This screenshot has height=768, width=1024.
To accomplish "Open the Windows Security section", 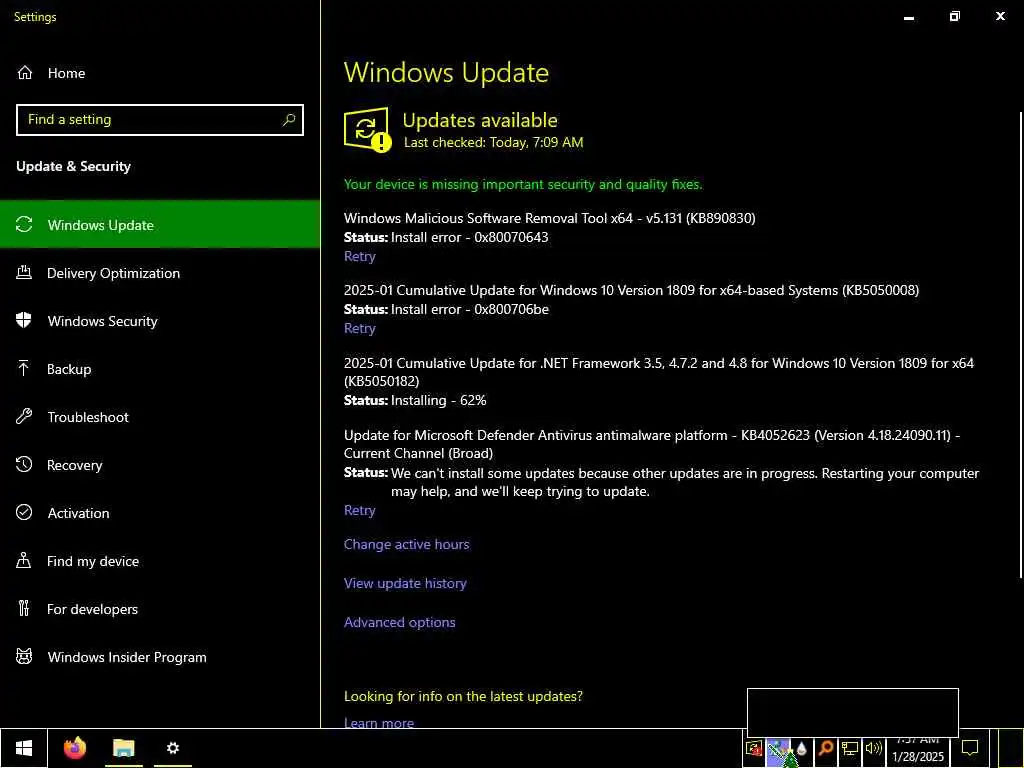I will [103, 321].
